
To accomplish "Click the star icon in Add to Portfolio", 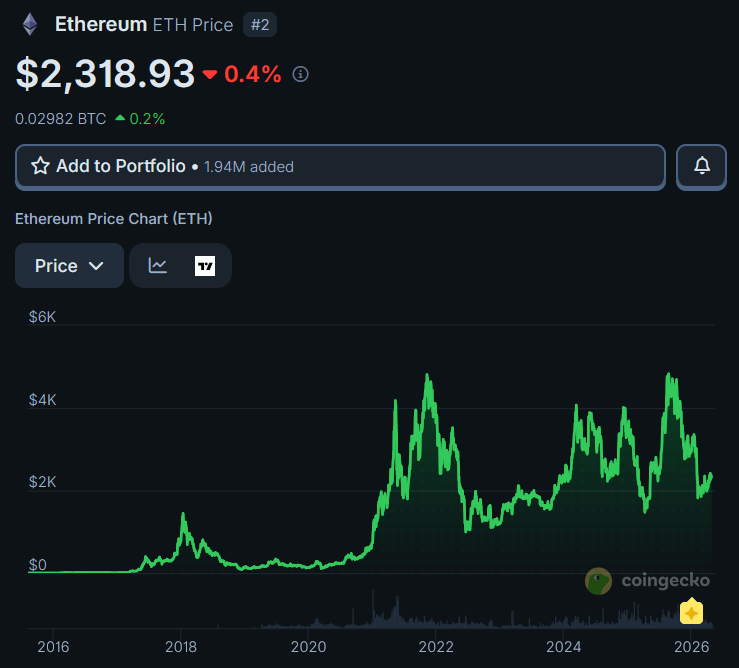I will click(x=41, y=166).
